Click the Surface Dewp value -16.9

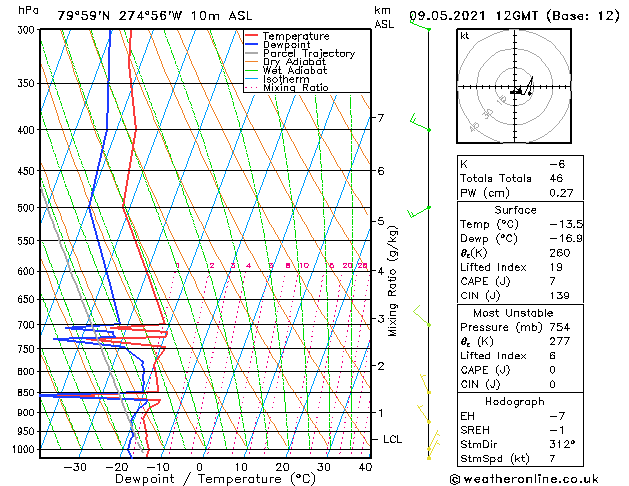tap(566, 238)
